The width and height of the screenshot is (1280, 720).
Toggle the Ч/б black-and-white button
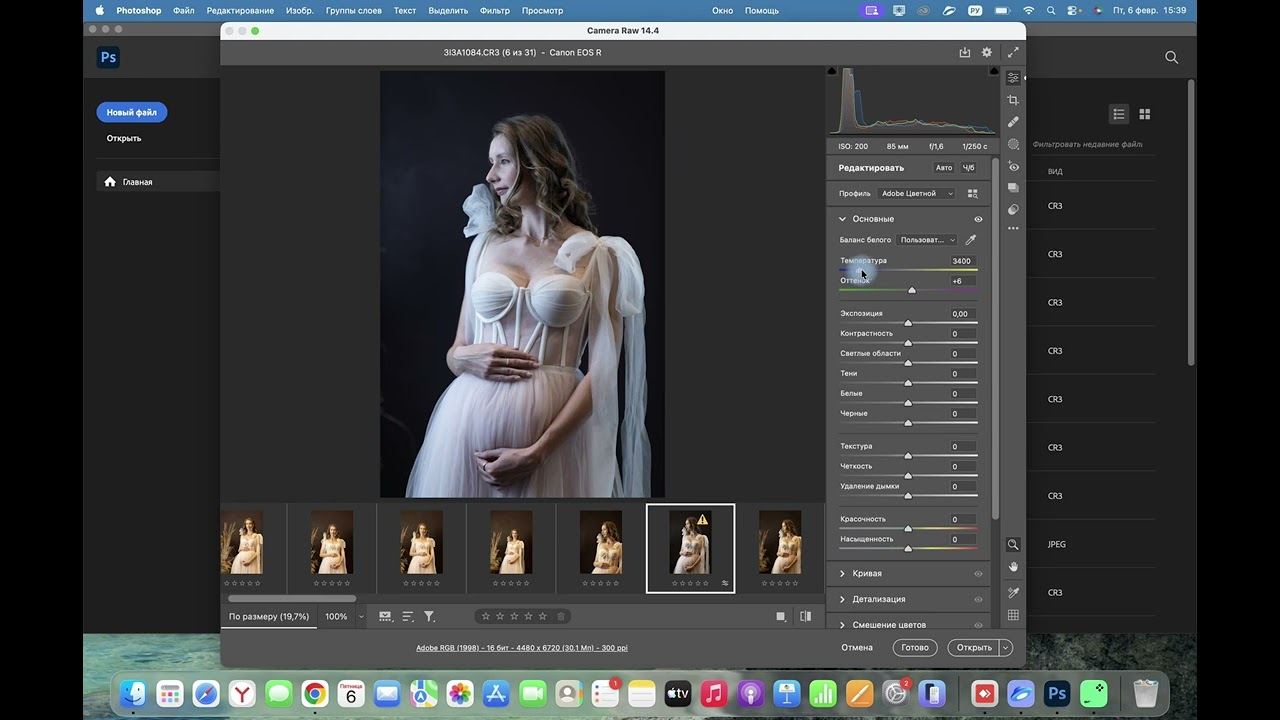tap(968, 168)
